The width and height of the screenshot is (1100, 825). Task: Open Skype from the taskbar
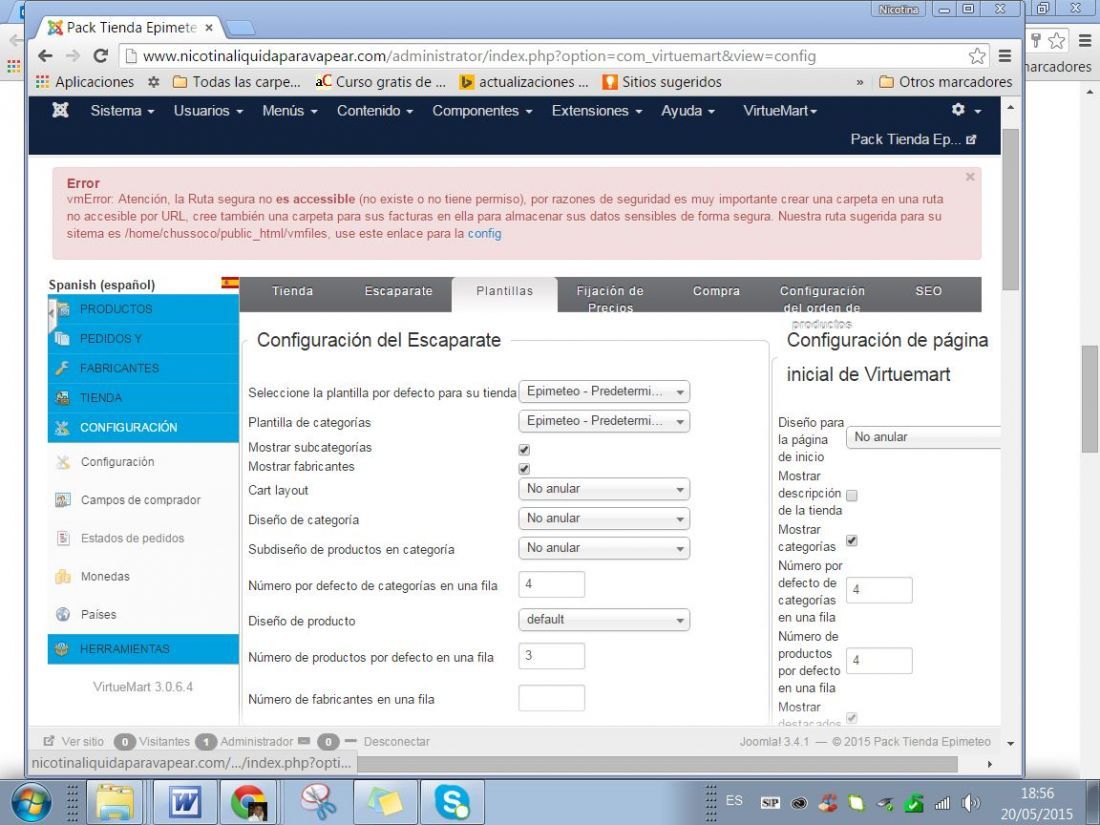pyautogui.click(x=451, y=801)
